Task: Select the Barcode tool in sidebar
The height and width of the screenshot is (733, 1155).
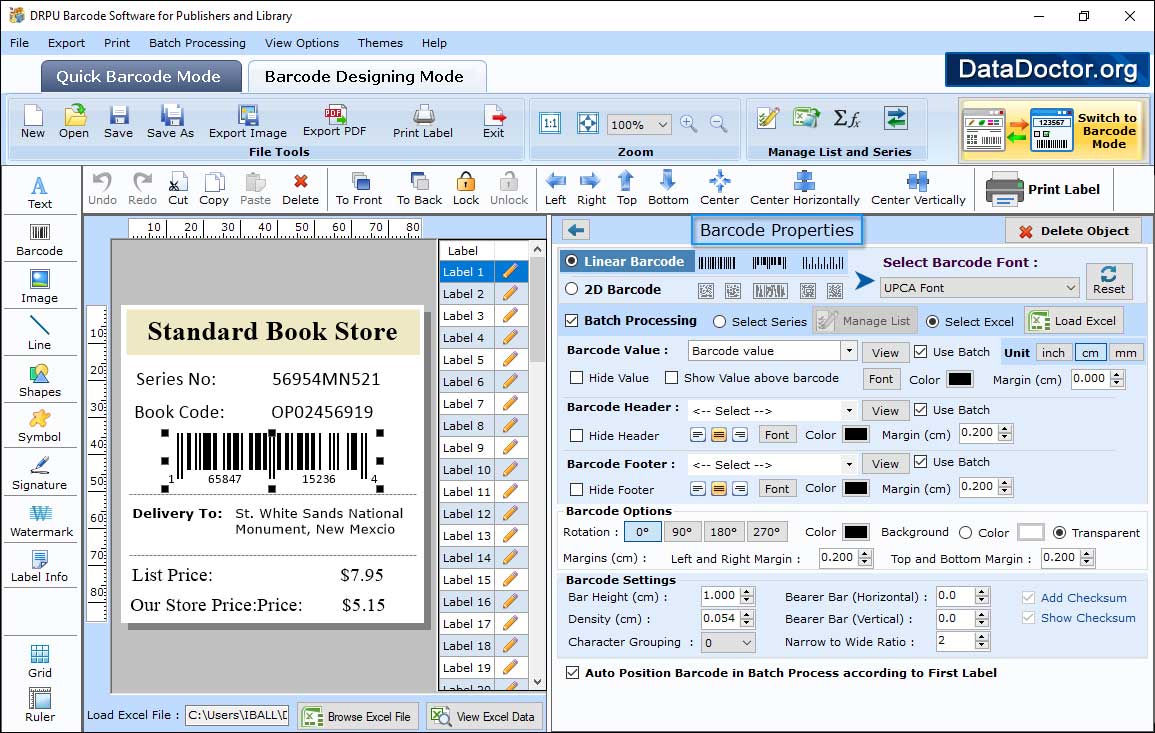Action: click(x=40, y=239)
